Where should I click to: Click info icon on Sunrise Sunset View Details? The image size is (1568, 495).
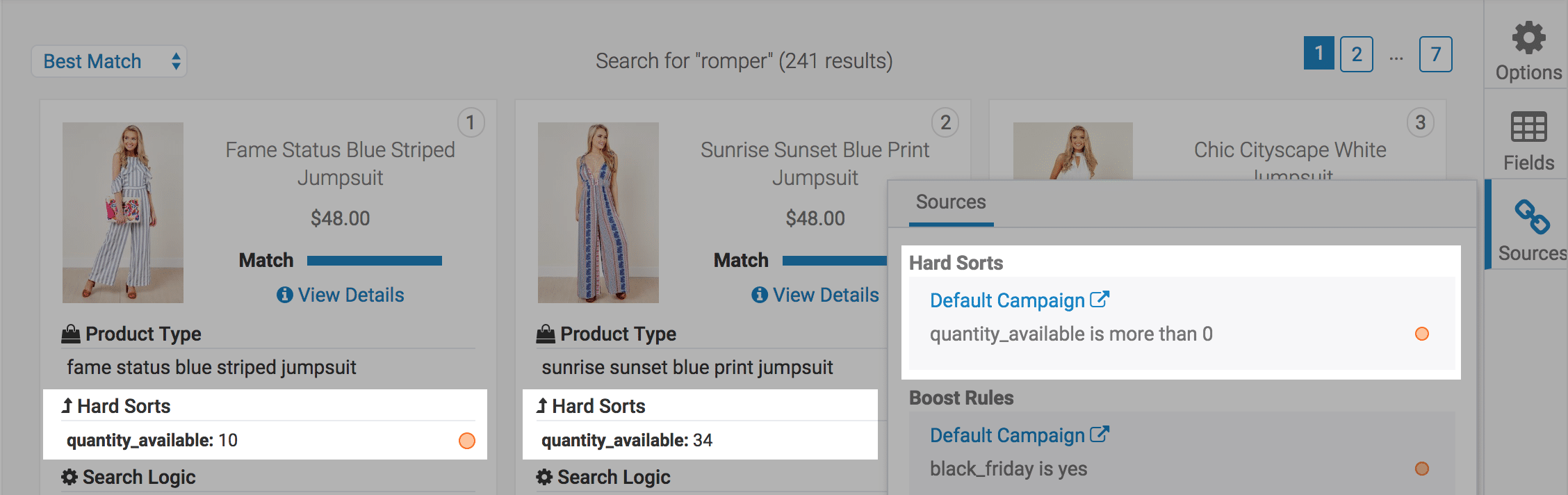coord(760,295)
